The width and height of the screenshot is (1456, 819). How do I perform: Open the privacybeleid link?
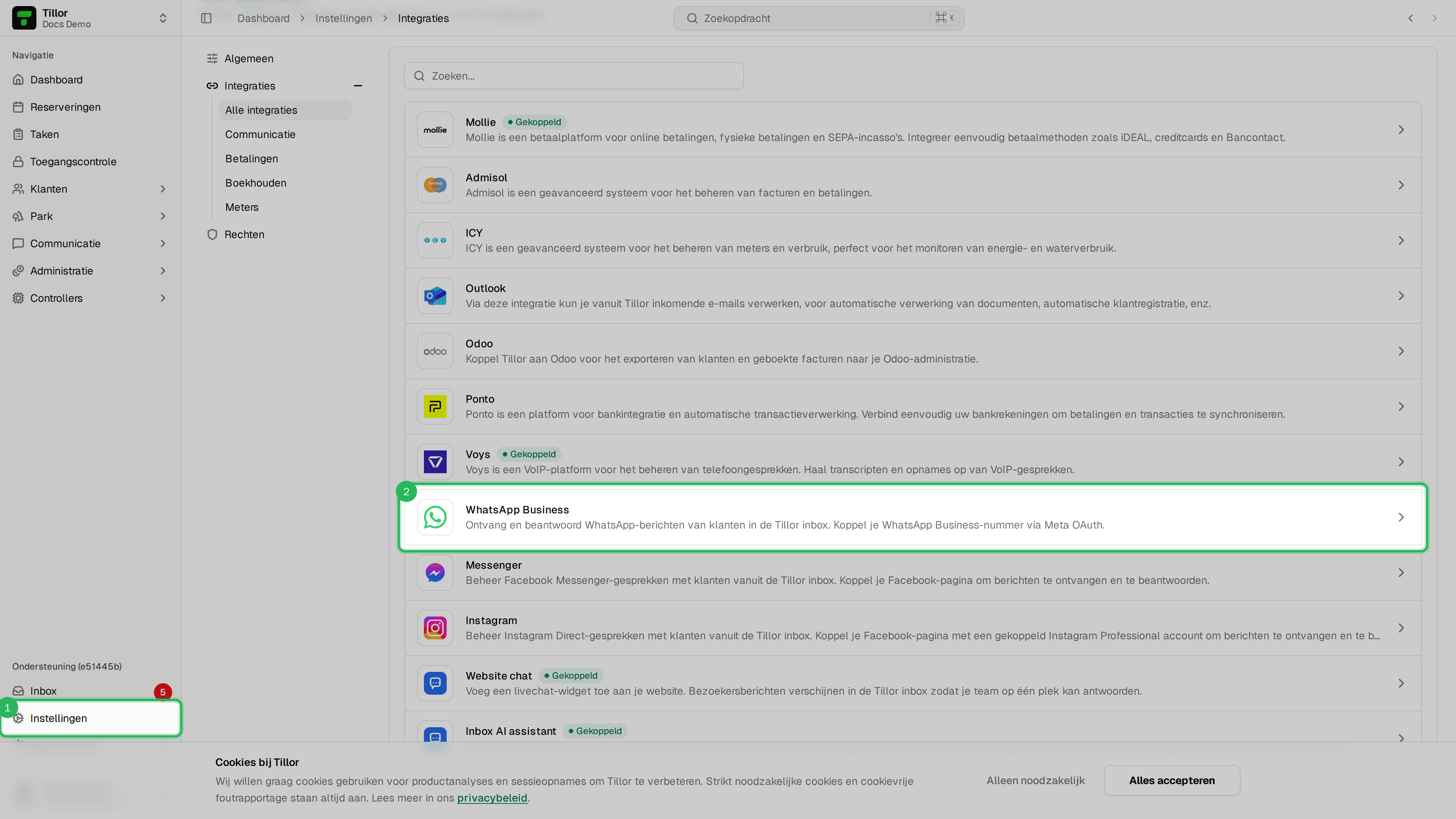click(x=492, y=797)
